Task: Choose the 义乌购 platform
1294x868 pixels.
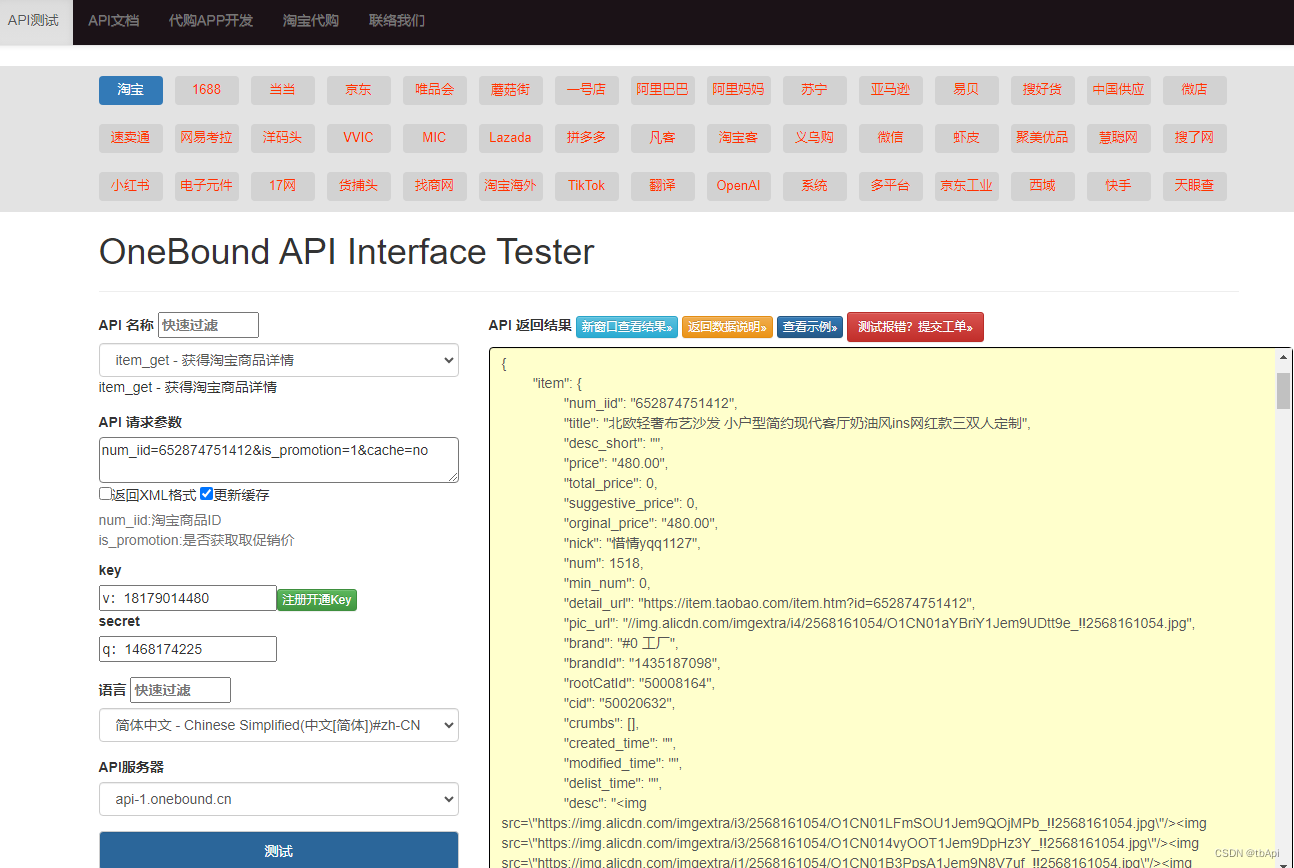Action: tap(815, 138)
